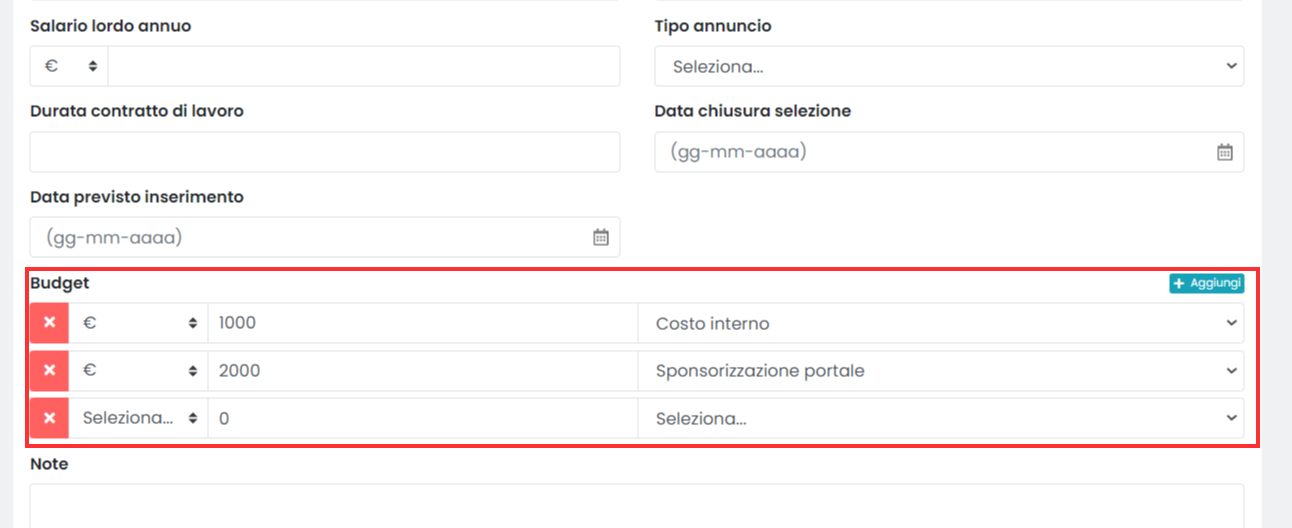Change Costo interno budget type

[x=941, y=323]
